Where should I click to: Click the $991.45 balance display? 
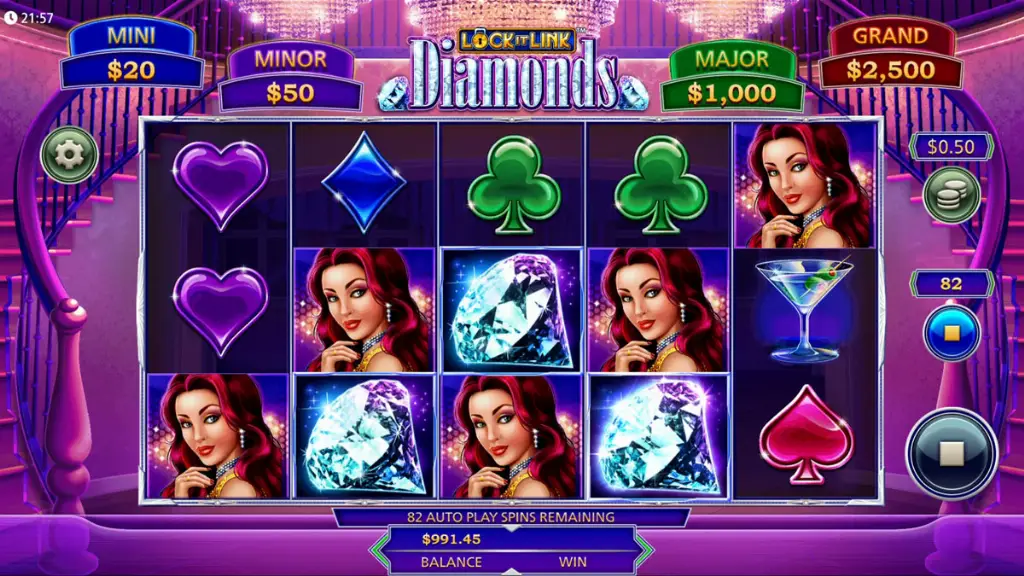(x=451, y=539)
